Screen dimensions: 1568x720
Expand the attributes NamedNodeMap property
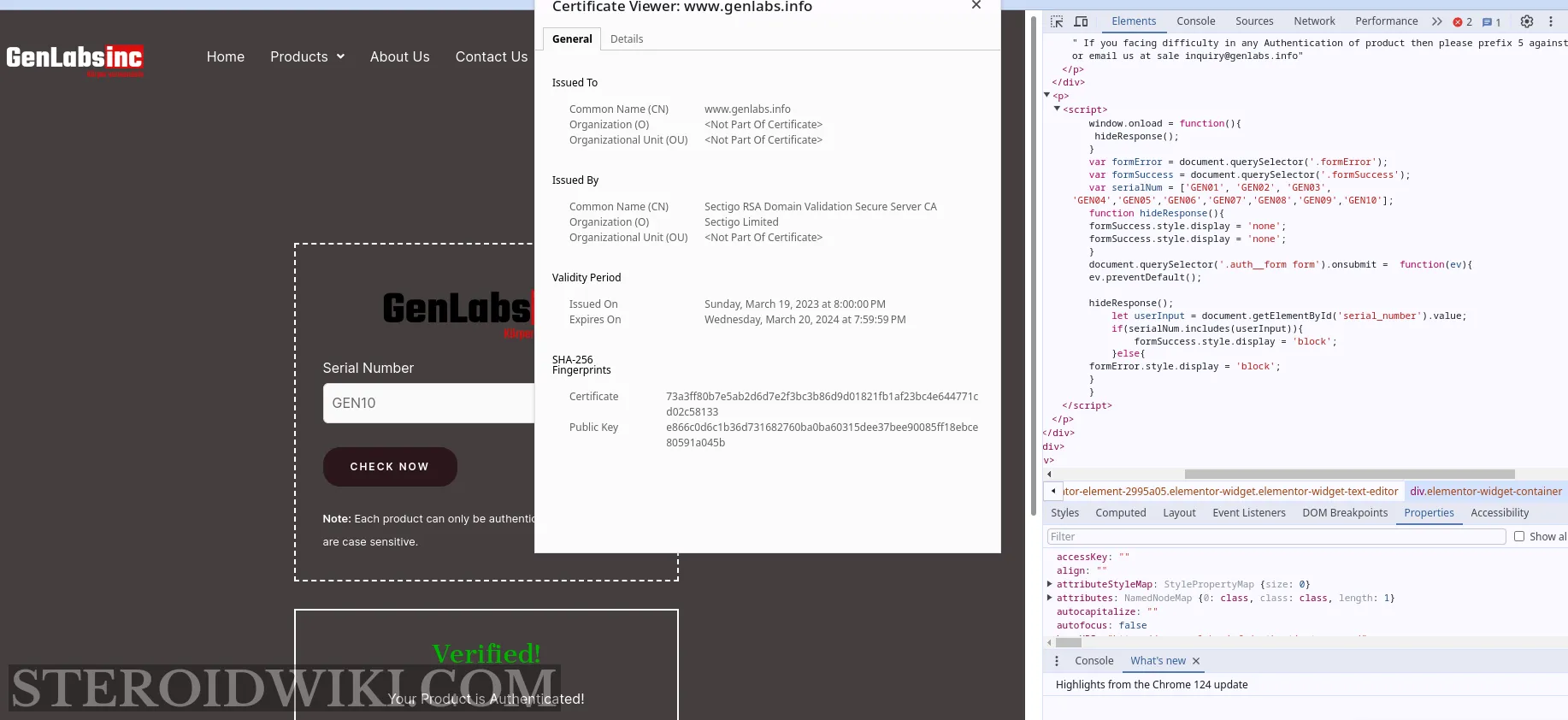pos(1050,598)
